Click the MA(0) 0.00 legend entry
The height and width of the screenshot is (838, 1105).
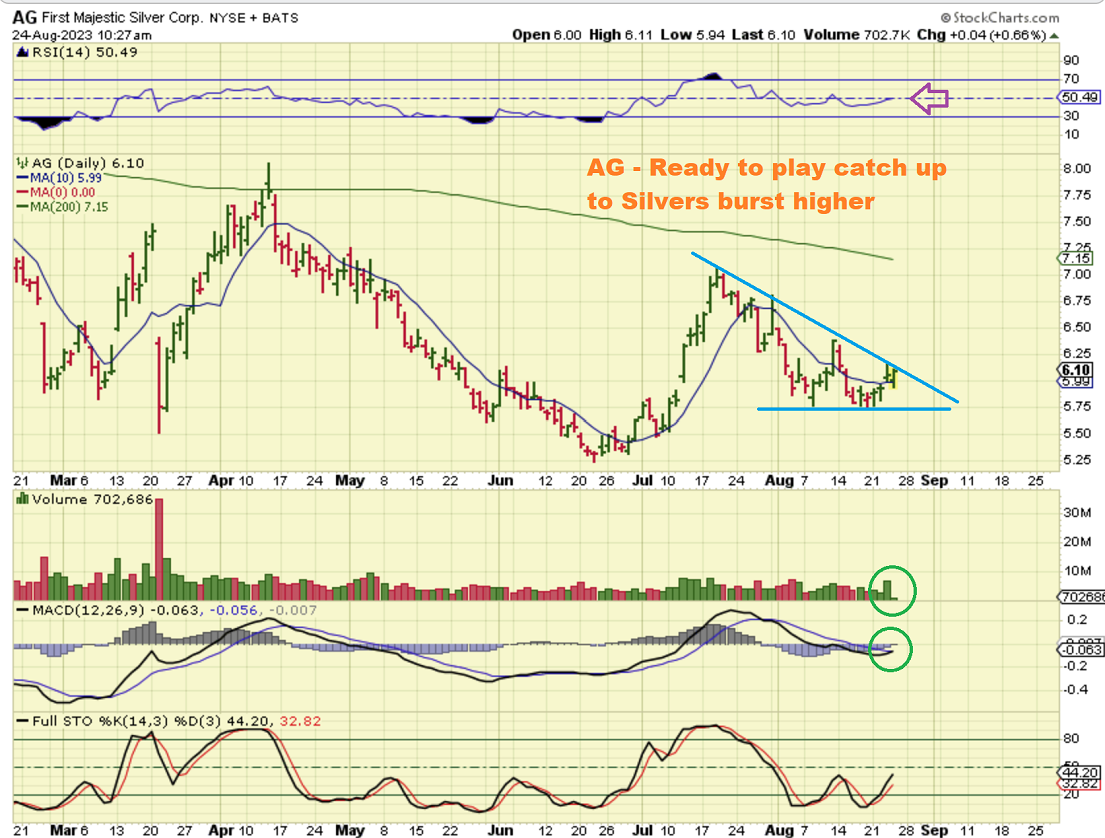63,192
